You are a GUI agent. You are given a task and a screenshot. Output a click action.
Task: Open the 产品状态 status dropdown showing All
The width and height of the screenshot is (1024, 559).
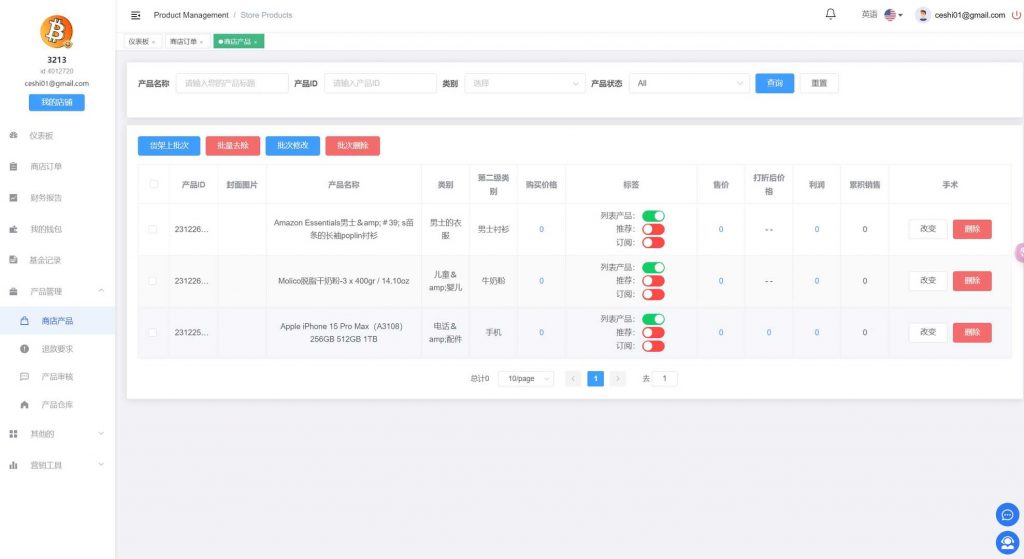click(x=689, y=83)
